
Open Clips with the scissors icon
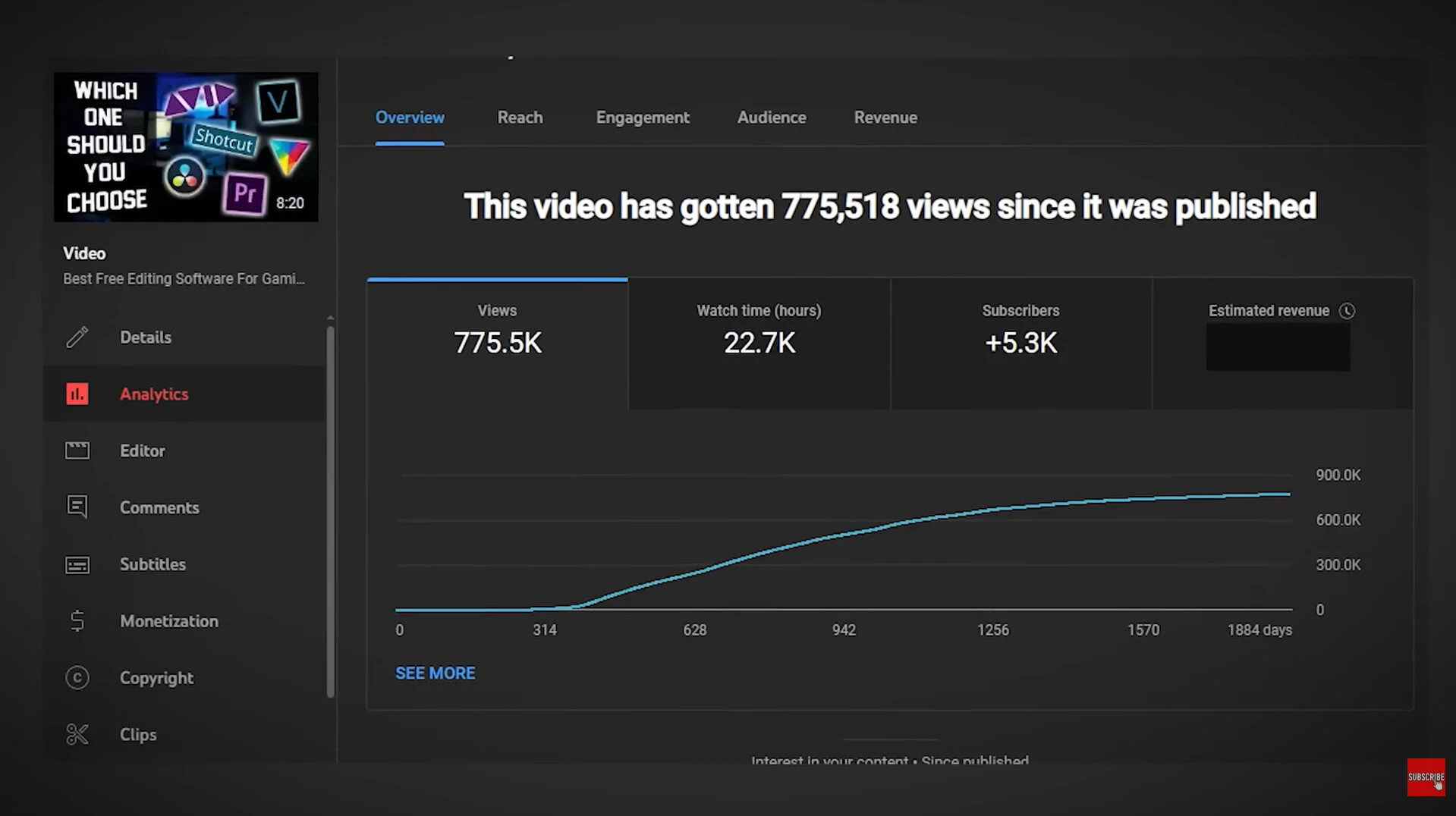coord(77,734)
